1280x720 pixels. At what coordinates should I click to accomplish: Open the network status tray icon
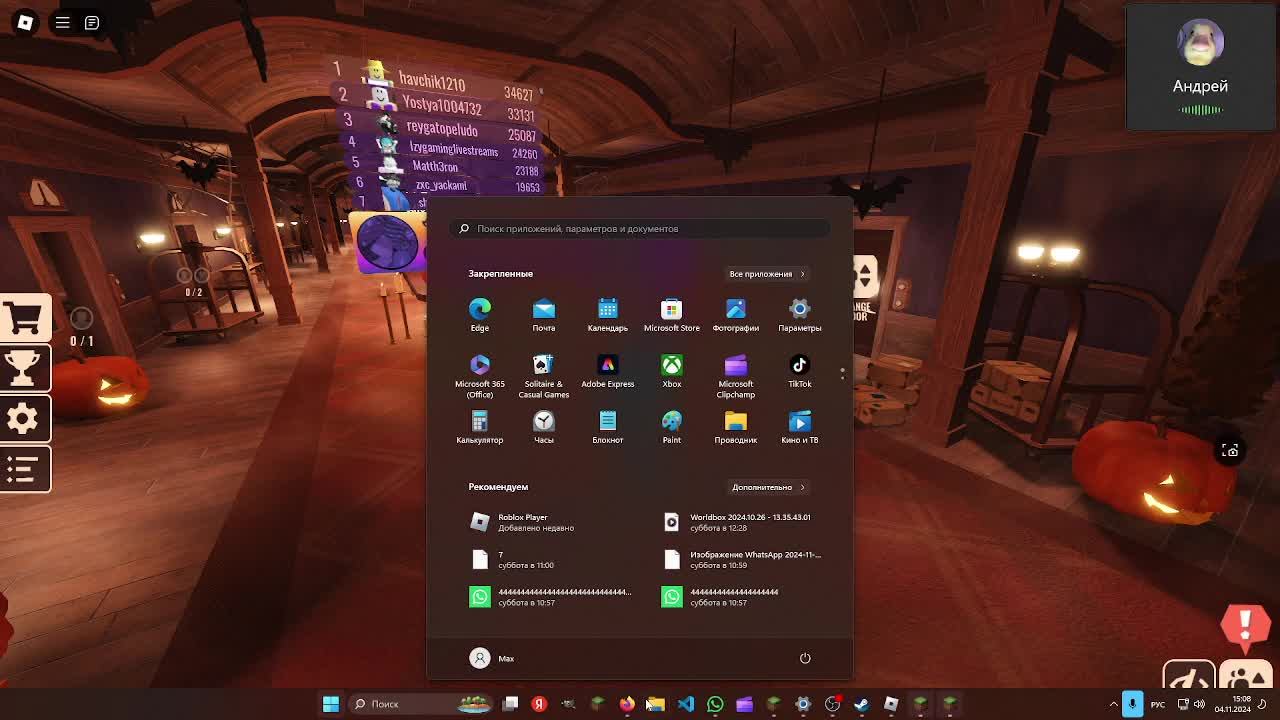(1184, 704)
